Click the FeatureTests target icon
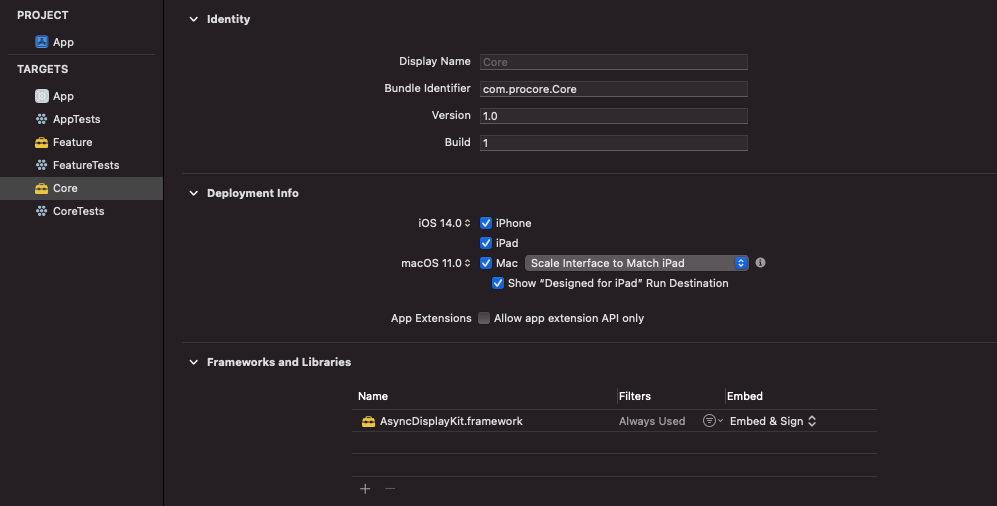 point(41,165)
